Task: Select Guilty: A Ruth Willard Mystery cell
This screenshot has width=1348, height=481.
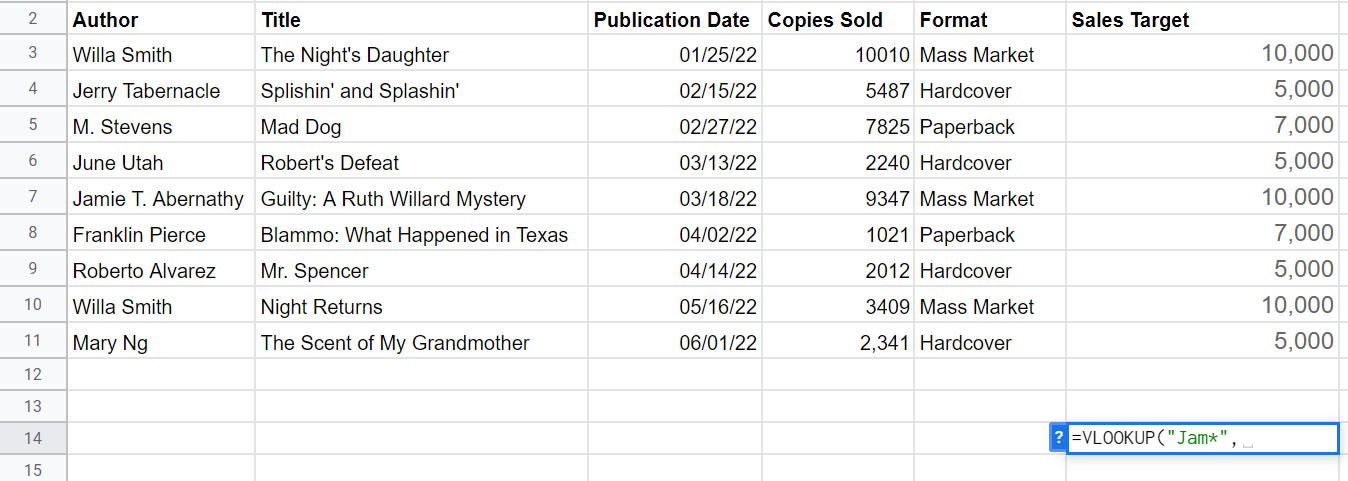Action: pos(421,198)
